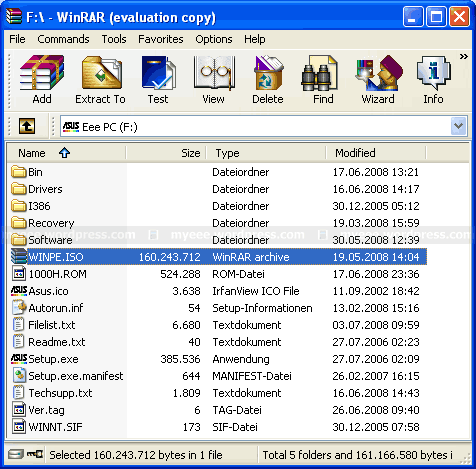Select the I386 folder icon
Viewport: 476px width, 469px height.
coord(18,206)
